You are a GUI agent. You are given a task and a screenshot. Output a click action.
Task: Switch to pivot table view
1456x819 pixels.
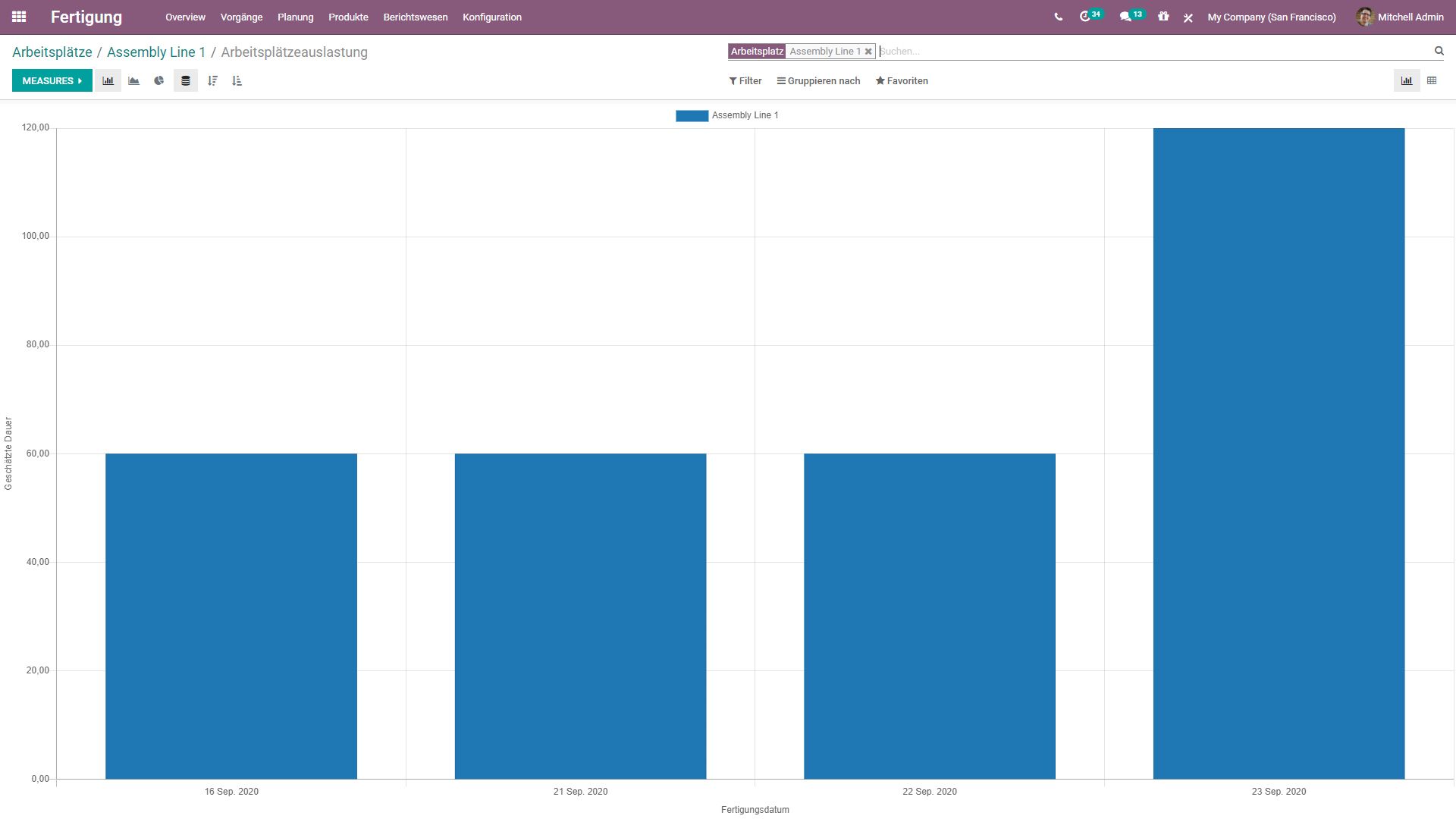[x=1432, y=80]
